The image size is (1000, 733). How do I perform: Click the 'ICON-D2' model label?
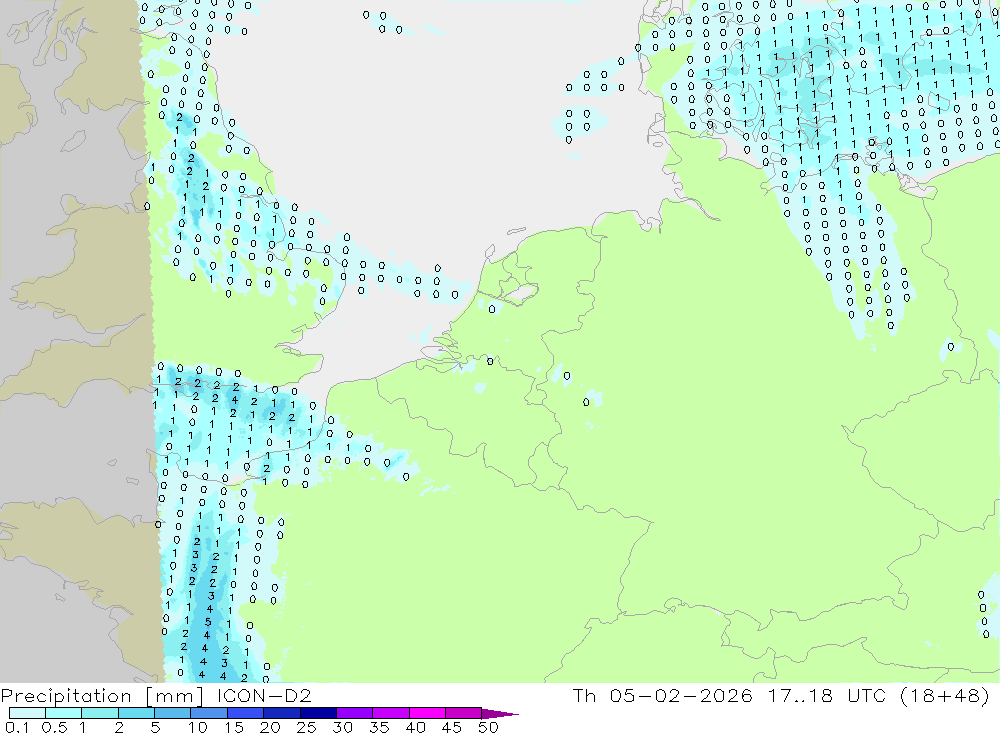[x=264, y=695]
